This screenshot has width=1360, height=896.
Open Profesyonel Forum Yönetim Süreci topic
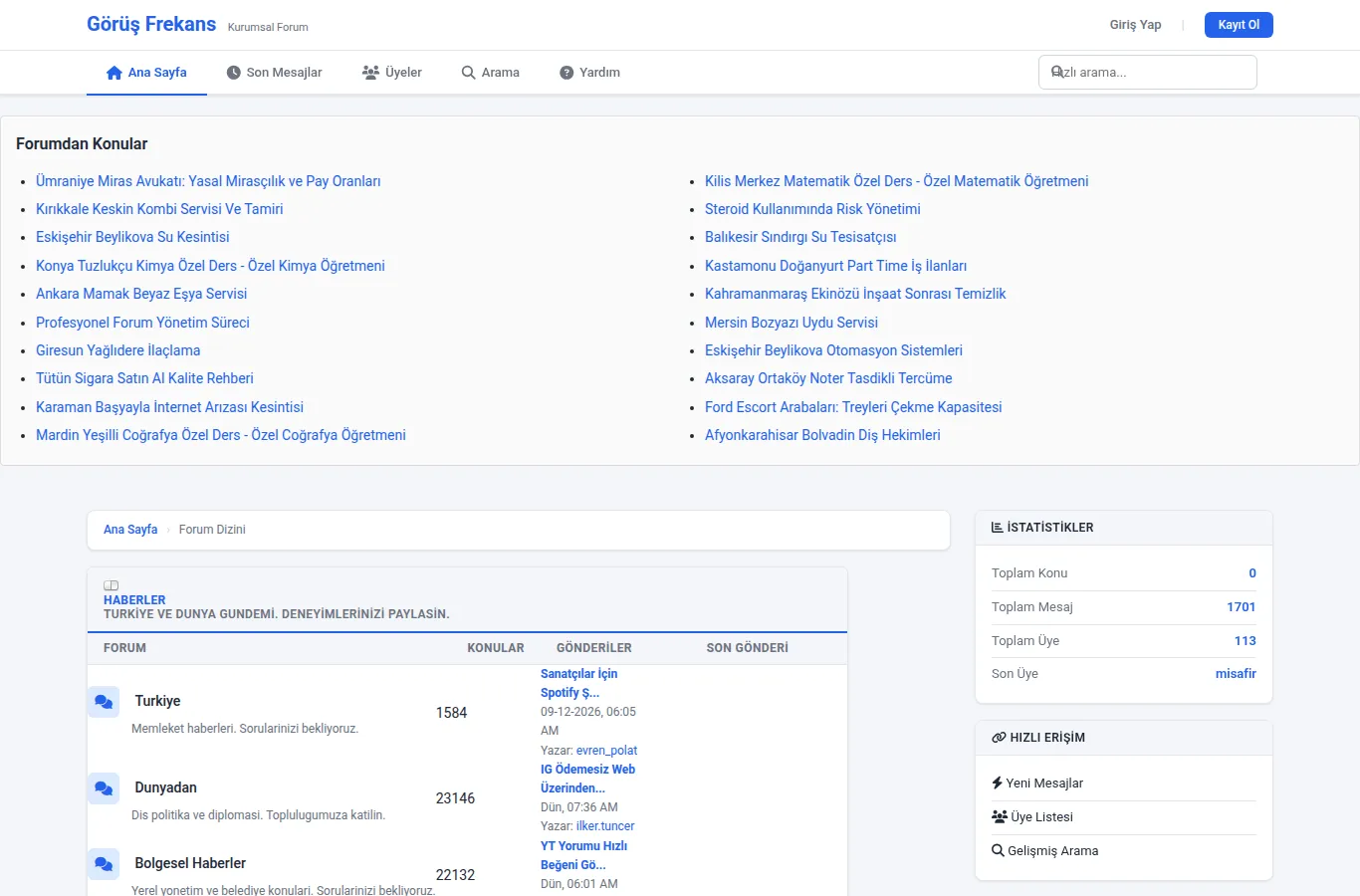pyautogui.click(x=142, y=323)
